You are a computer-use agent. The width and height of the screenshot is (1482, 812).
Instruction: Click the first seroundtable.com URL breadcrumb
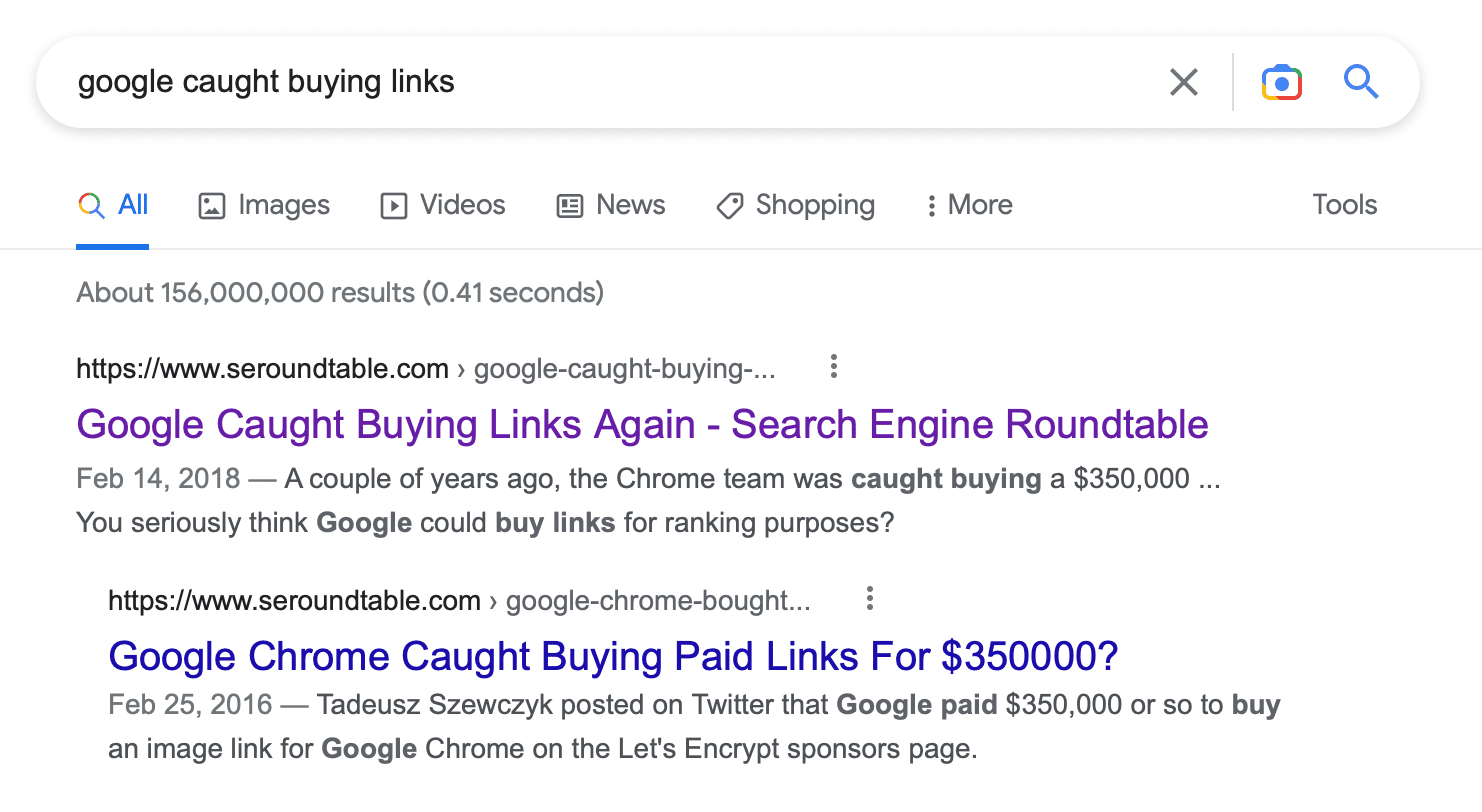click(426, 369)
